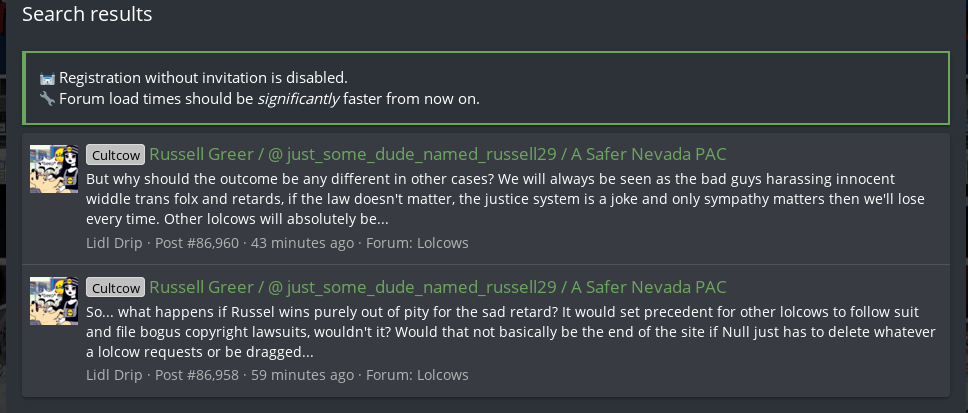Image resolution: width=968 pixels, height=413 pixels.
Task: Go to Post #86,958
Action: [197, 375]
